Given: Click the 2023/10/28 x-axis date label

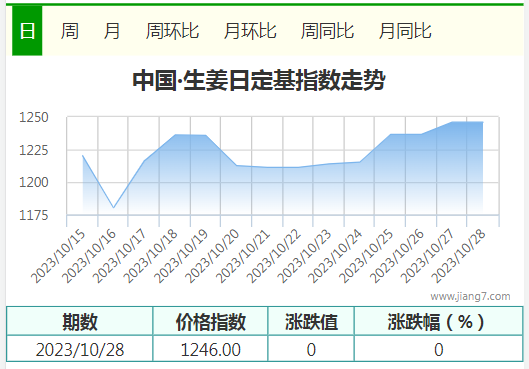Looking at the screenshot, I should tap(459, 256).
